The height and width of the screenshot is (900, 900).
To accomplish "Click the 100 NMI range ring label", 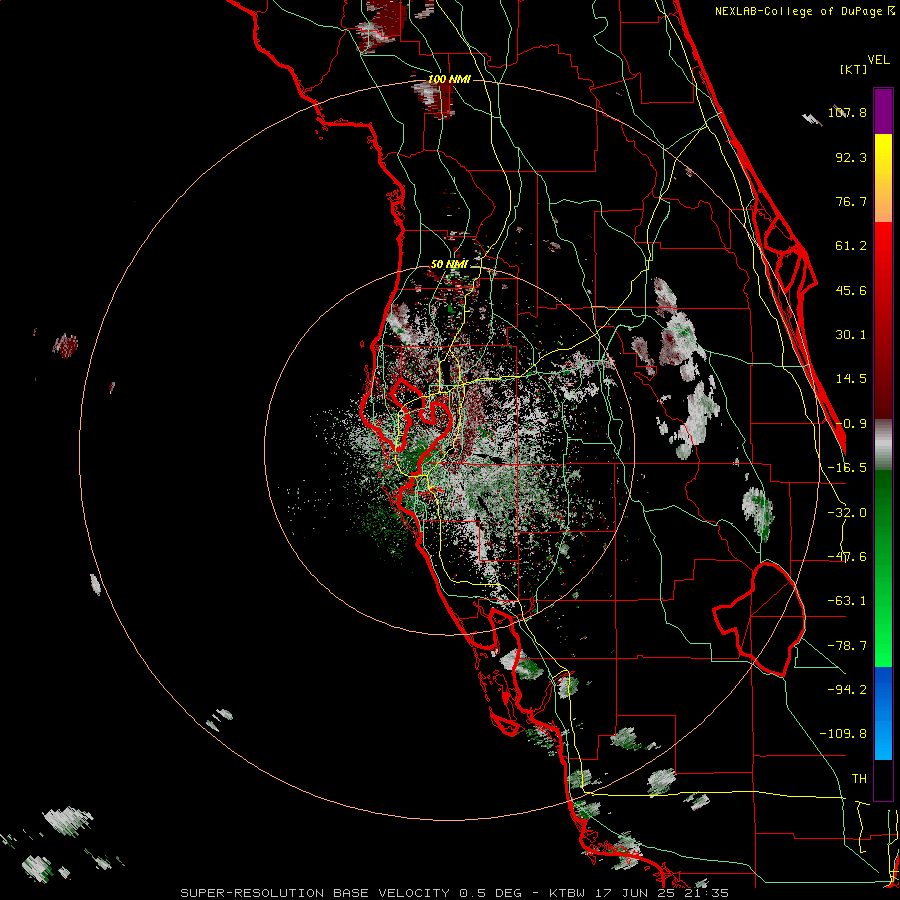I will (x=449, y=79).
